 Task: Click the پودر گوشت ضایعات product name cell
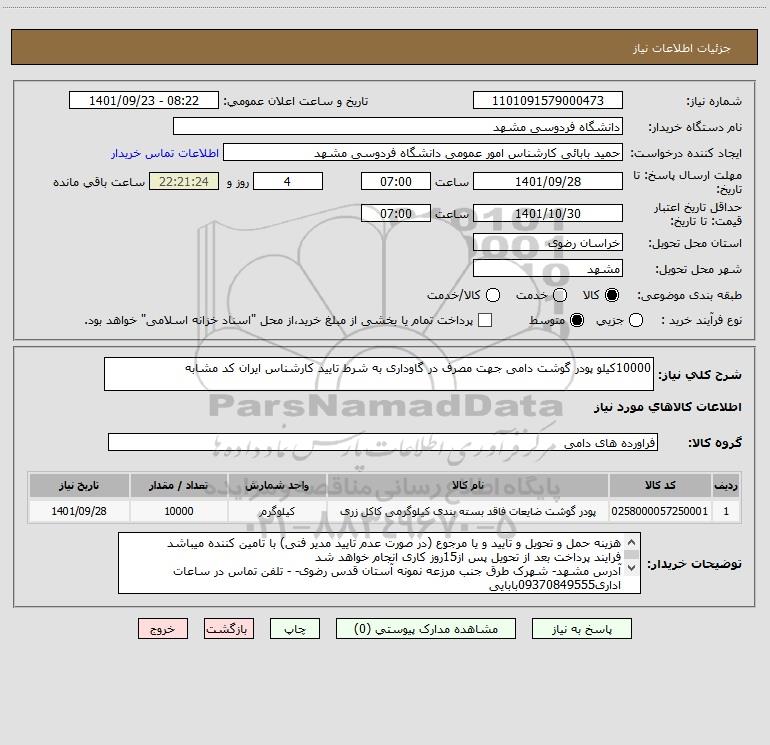[468, 511]
